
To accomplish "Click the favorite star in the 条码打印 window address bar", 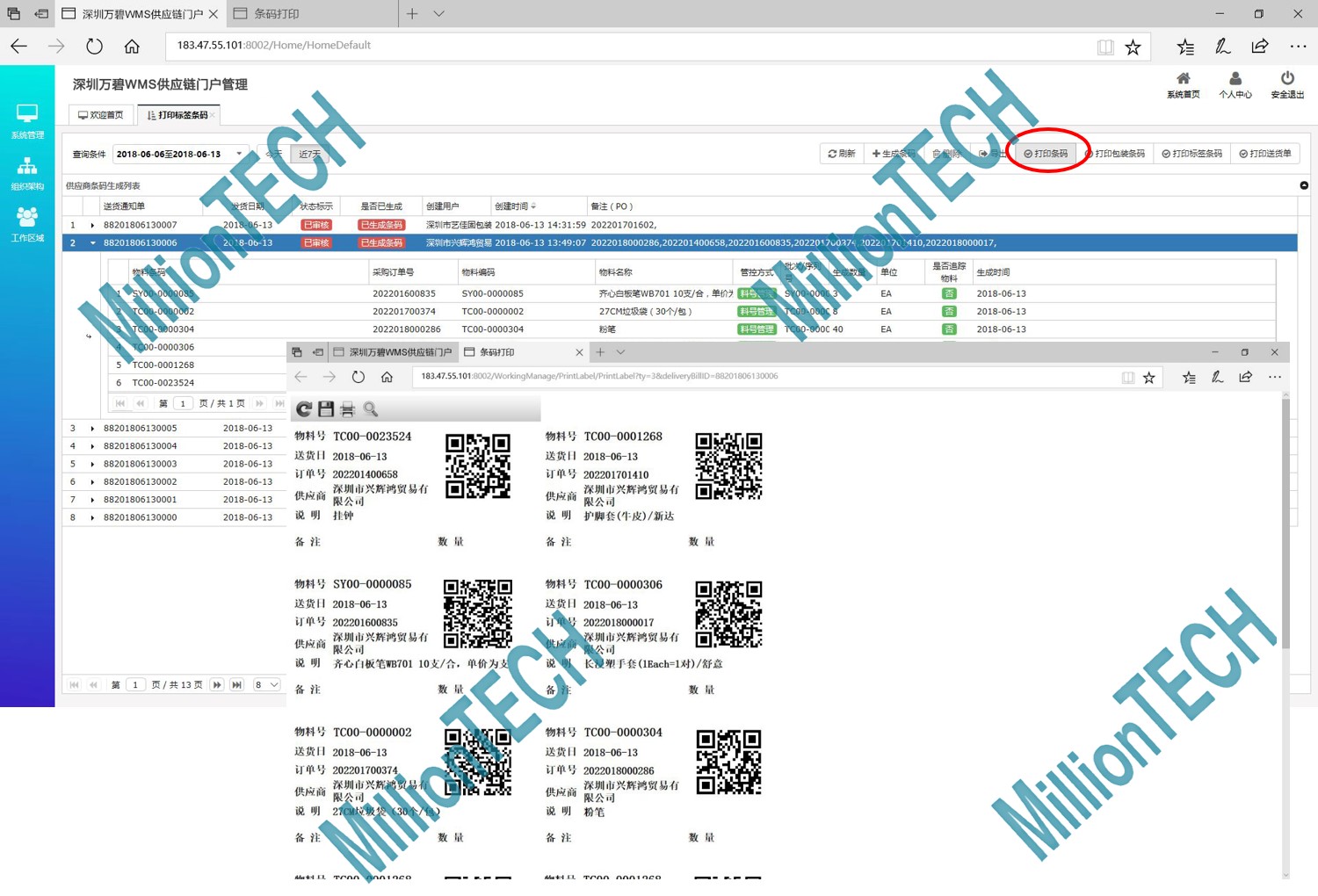I will 1149,378.
